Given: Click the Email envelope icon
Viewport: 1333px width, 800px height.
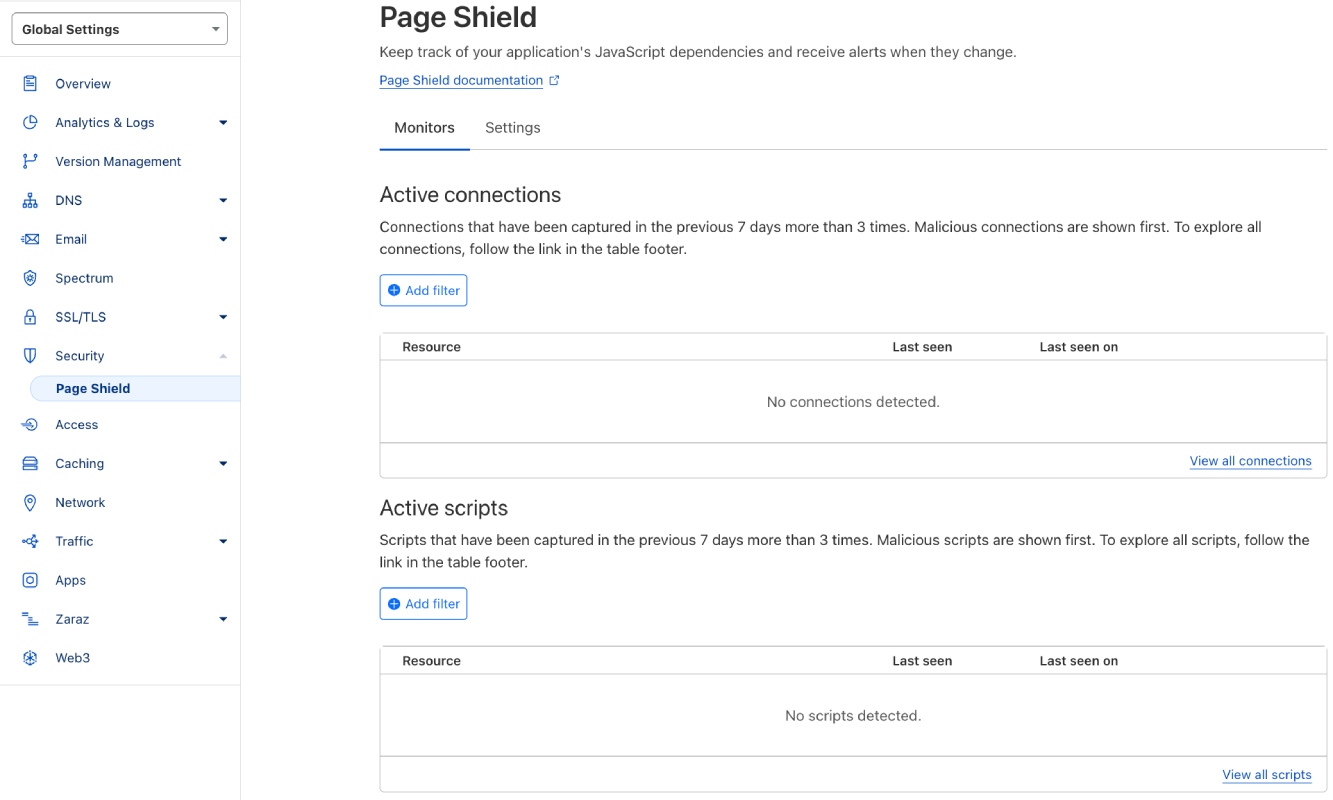Looking at the screenshot, I should pyautogui.click(x=30, y=239).
